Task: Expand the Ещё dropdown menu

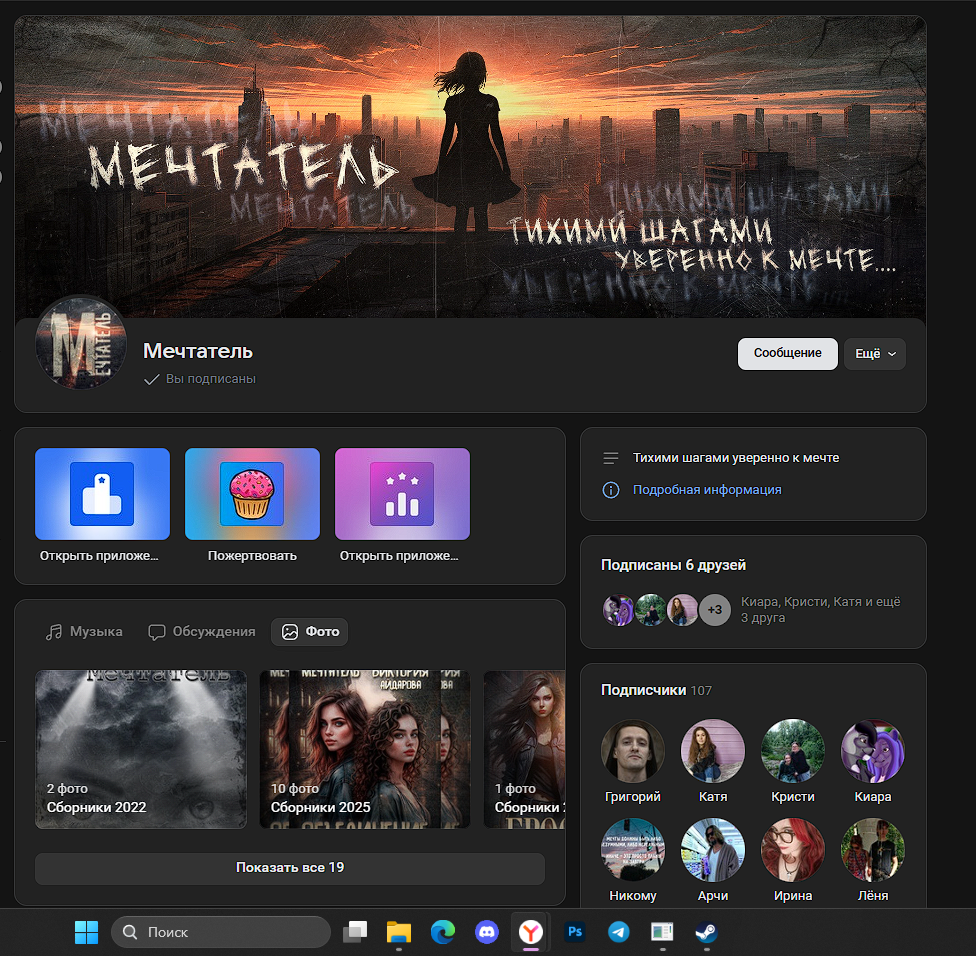Action: point(875,354)
